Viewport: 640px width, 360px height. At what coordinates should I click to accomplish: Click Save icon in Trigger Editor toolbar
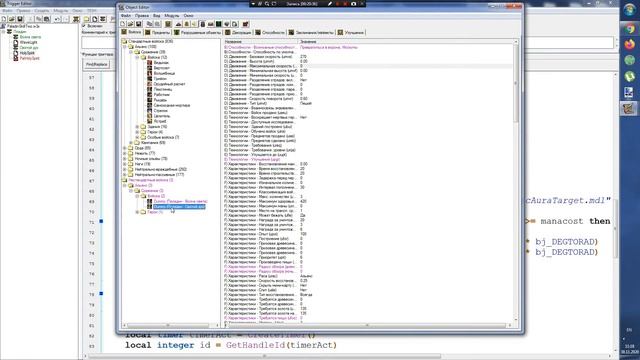point(20,19)
